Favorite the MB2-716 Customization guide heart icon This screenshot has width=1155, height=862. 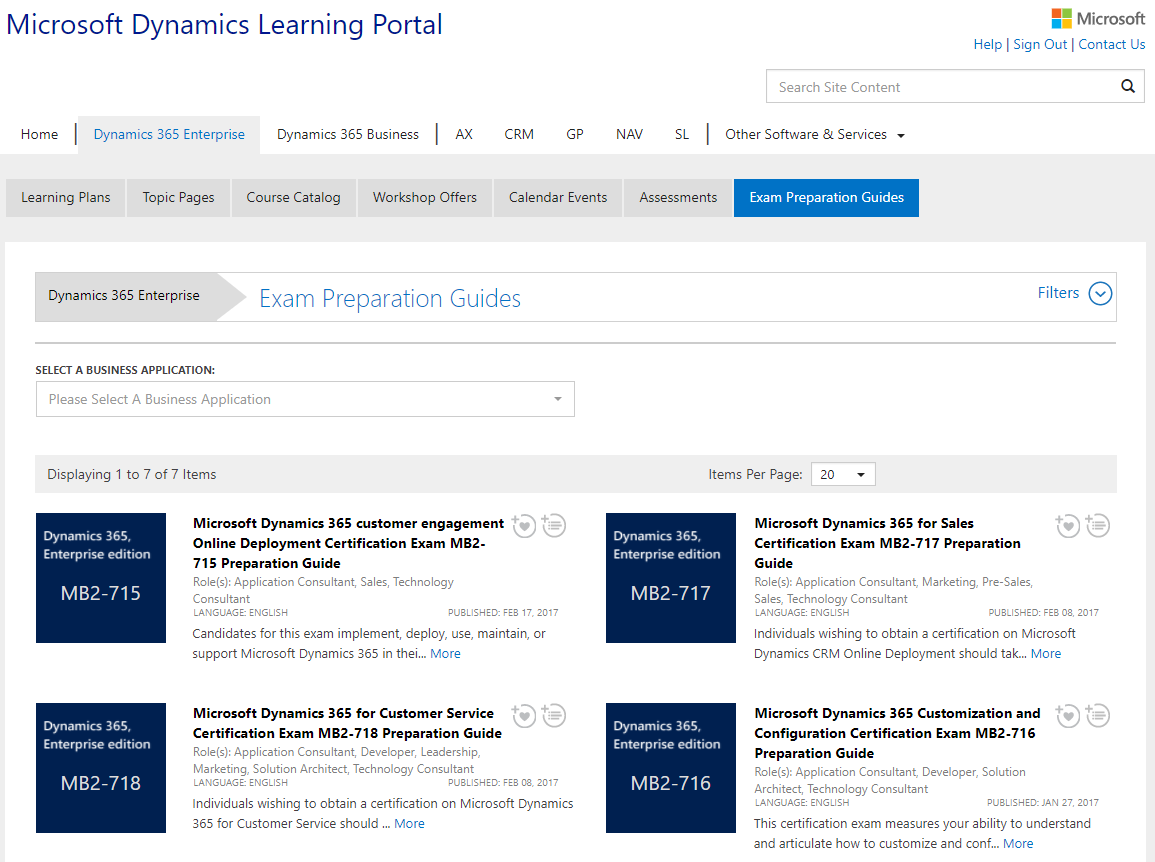(1067, 715)
